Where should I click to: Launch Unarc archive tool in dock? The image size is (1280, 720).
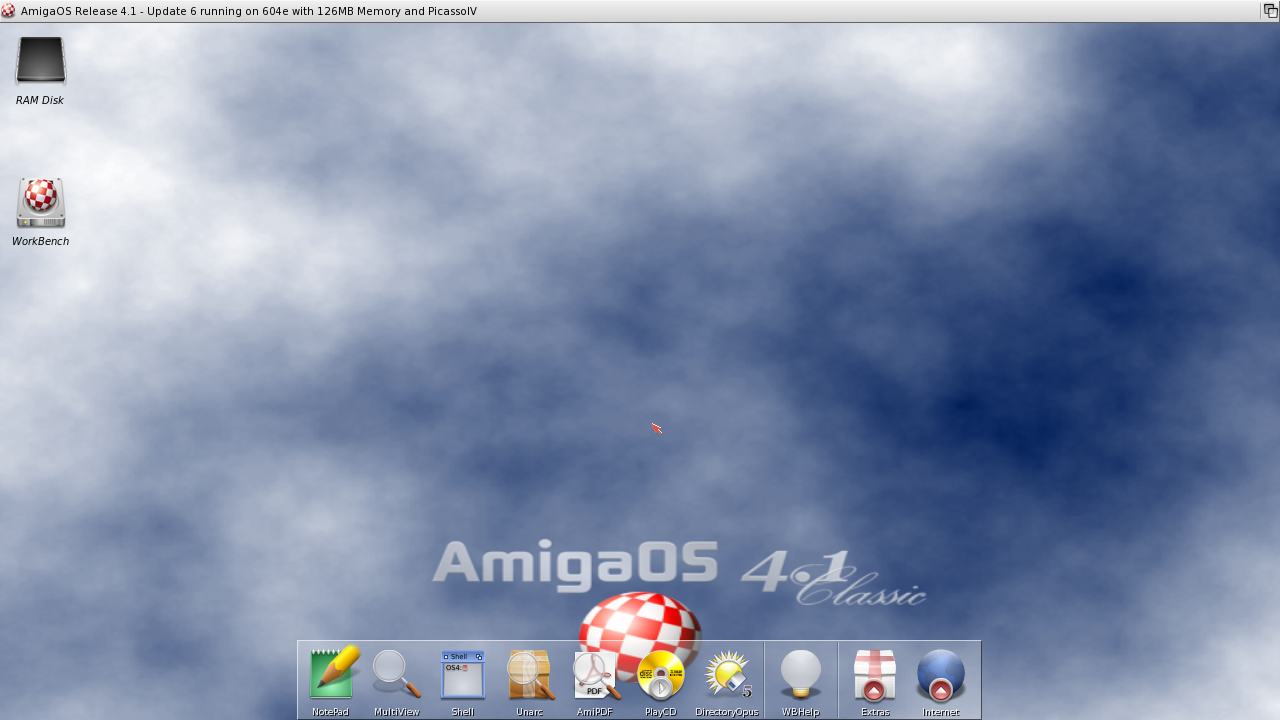(529, 674)
